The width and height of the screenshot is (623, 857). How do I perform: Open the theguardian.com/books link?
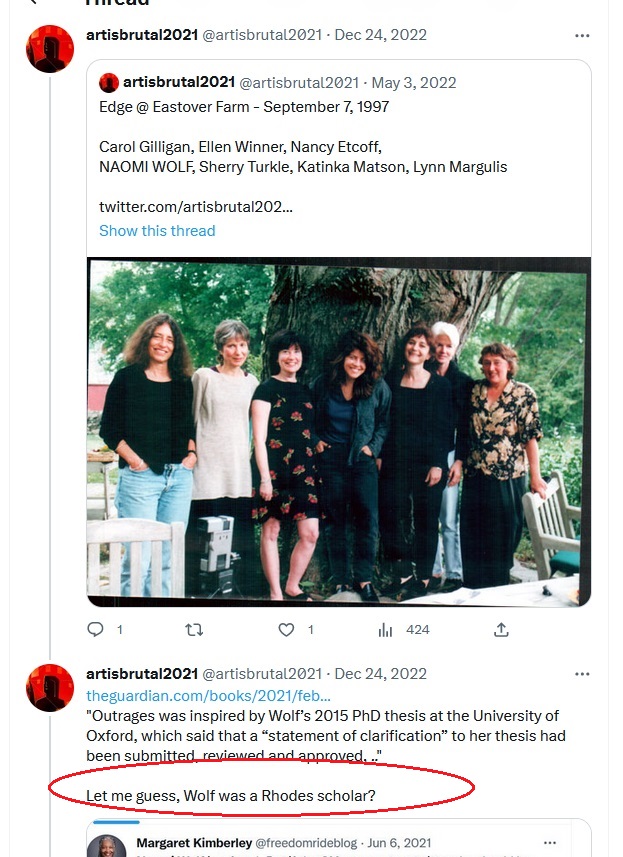(208, 695)
